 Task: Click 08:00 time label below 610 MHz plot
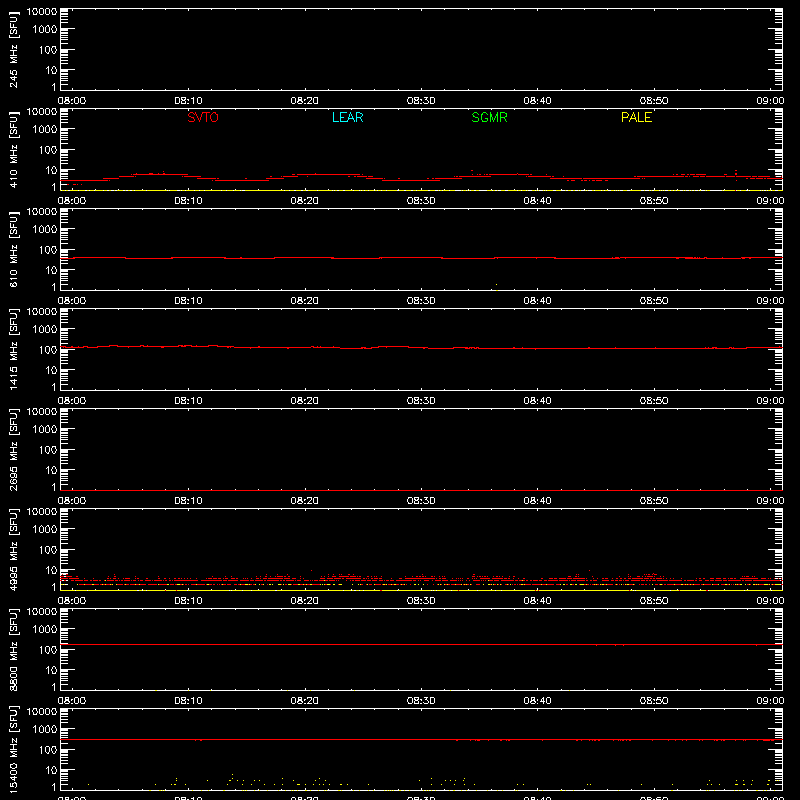click(72, 301)
